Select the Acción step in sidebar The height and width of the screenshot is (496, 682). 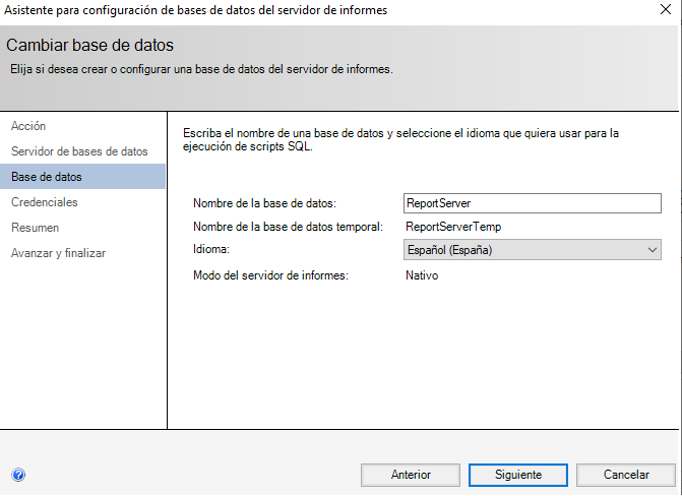click(28, 126)
